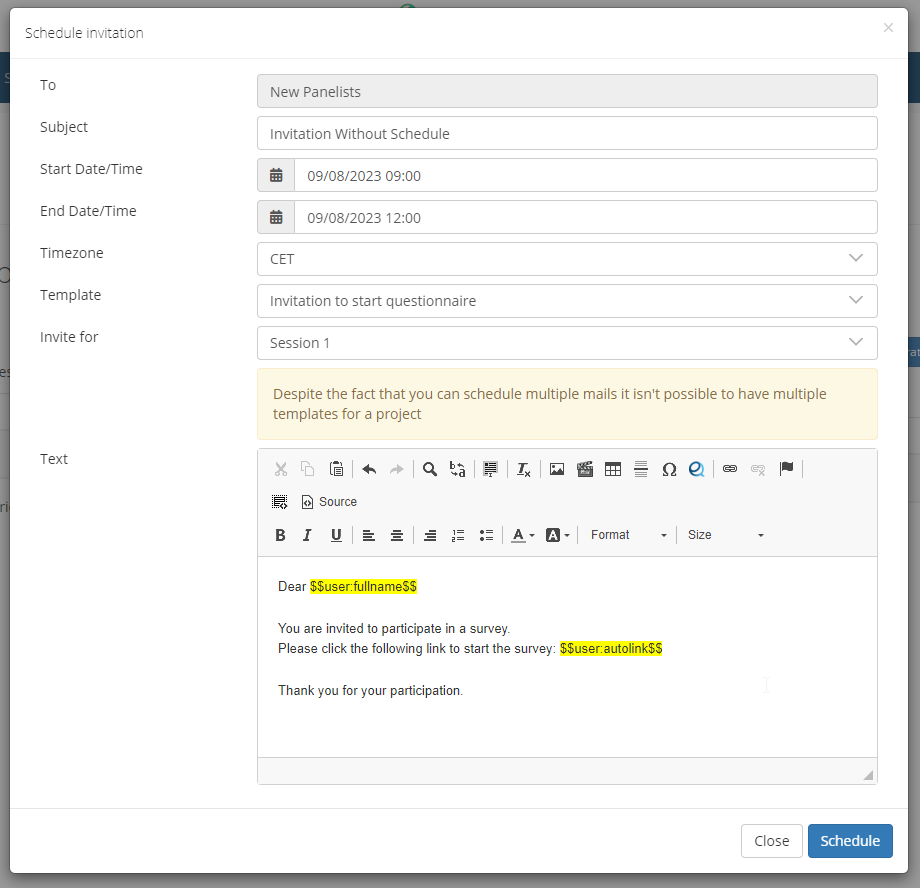Open the Invite for Session 1 dropdown

pos(567,343)
